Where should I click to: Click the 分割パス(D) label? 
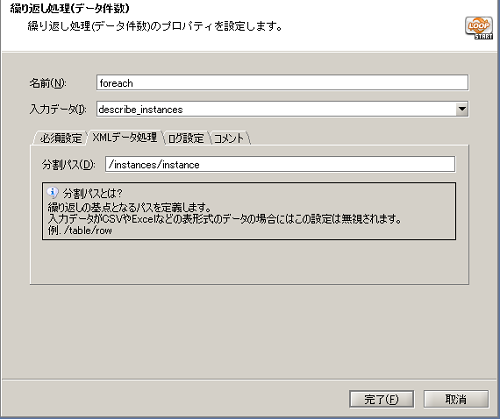pyautogui.click(x=69, y=164)
